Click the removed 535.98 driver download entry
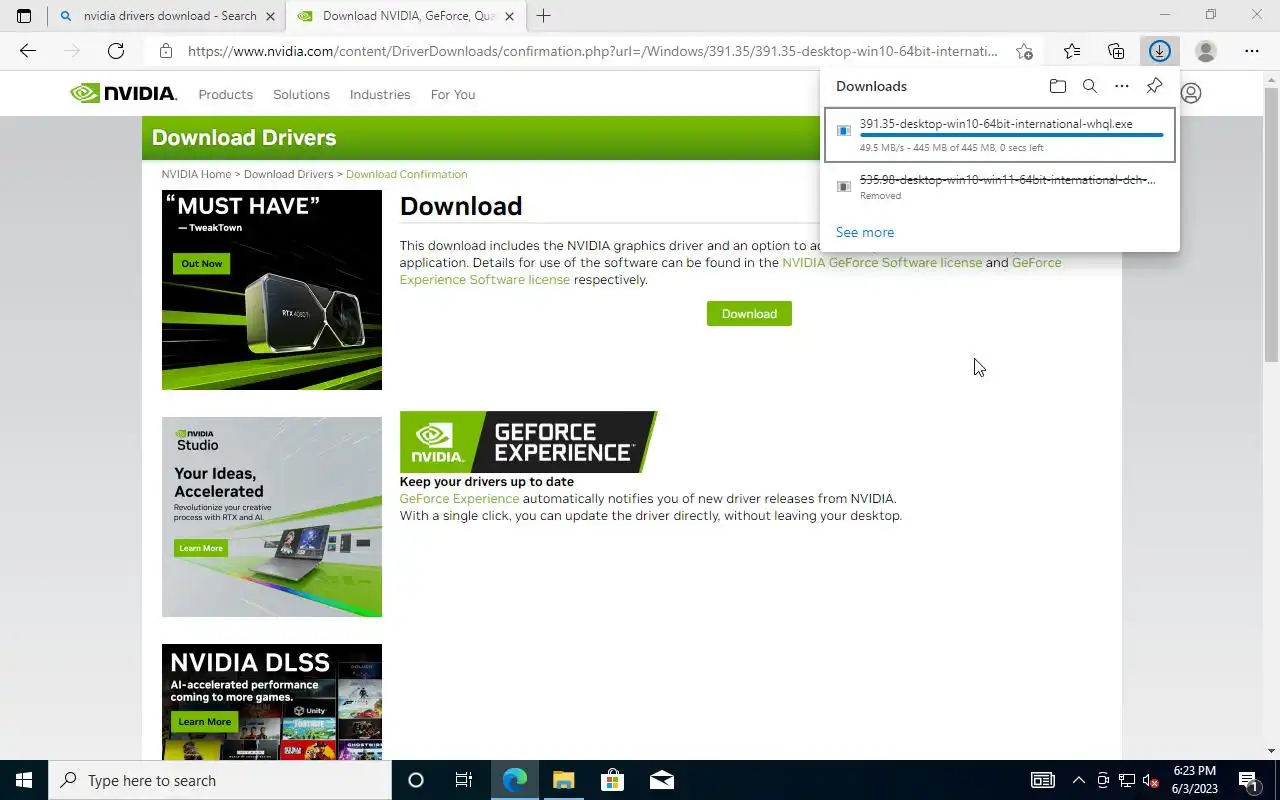Screen dimensions: 1280x800 [1000, 186]
